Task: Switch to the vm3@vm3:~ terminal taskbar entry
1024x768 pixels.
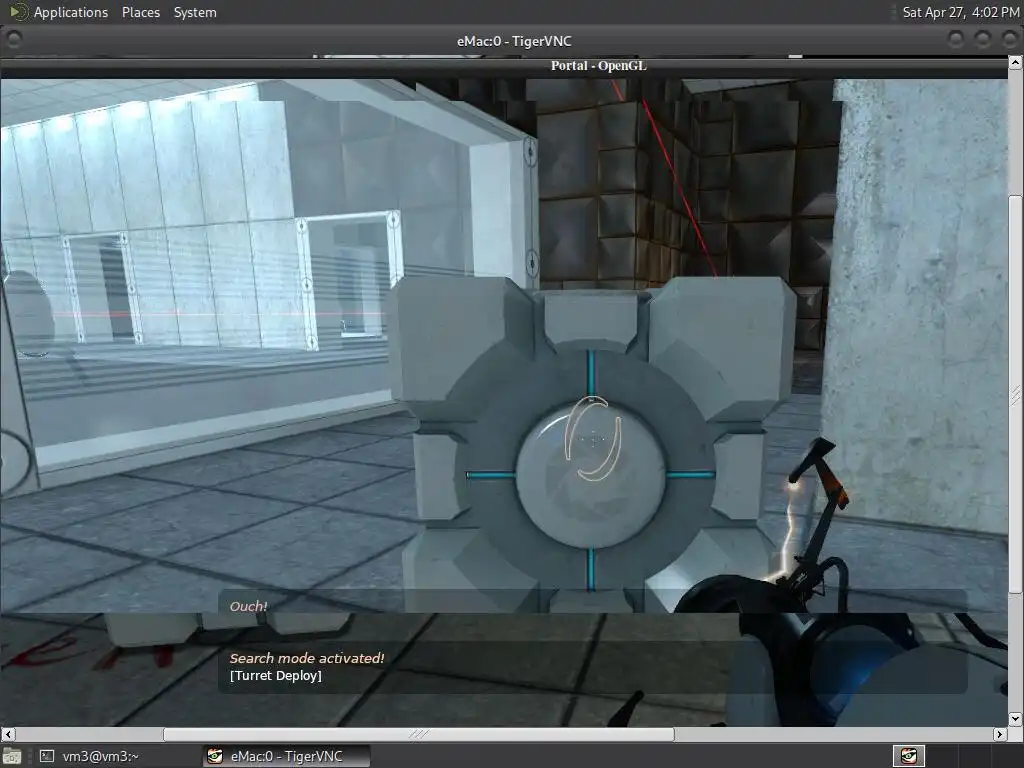Action: 90,756
